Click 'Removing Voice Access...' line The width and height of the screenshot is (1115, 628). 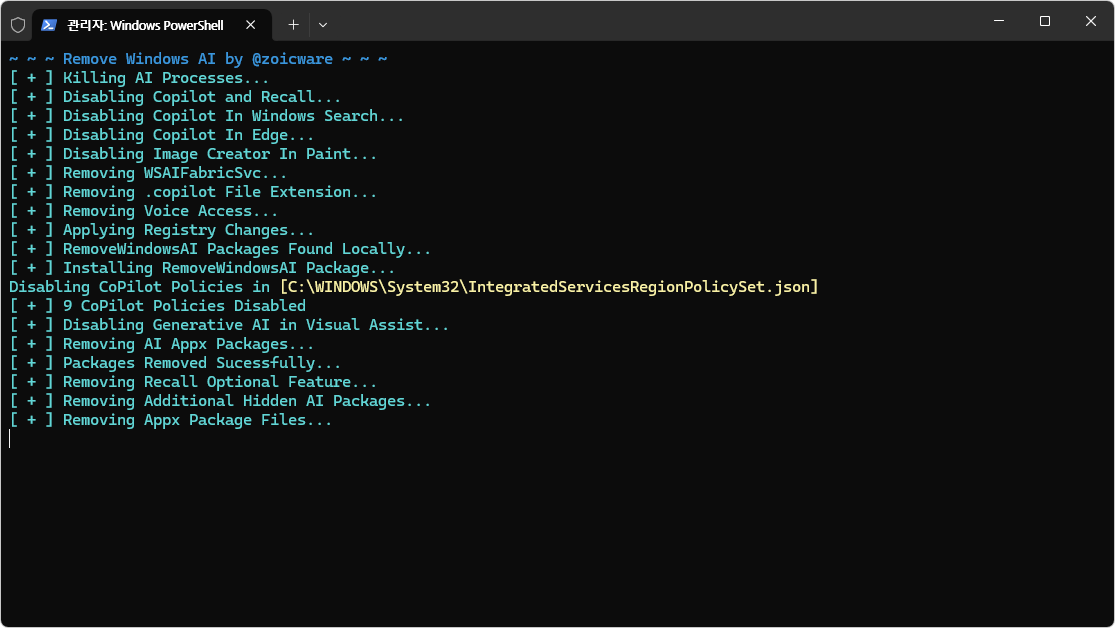click(144, 211)
